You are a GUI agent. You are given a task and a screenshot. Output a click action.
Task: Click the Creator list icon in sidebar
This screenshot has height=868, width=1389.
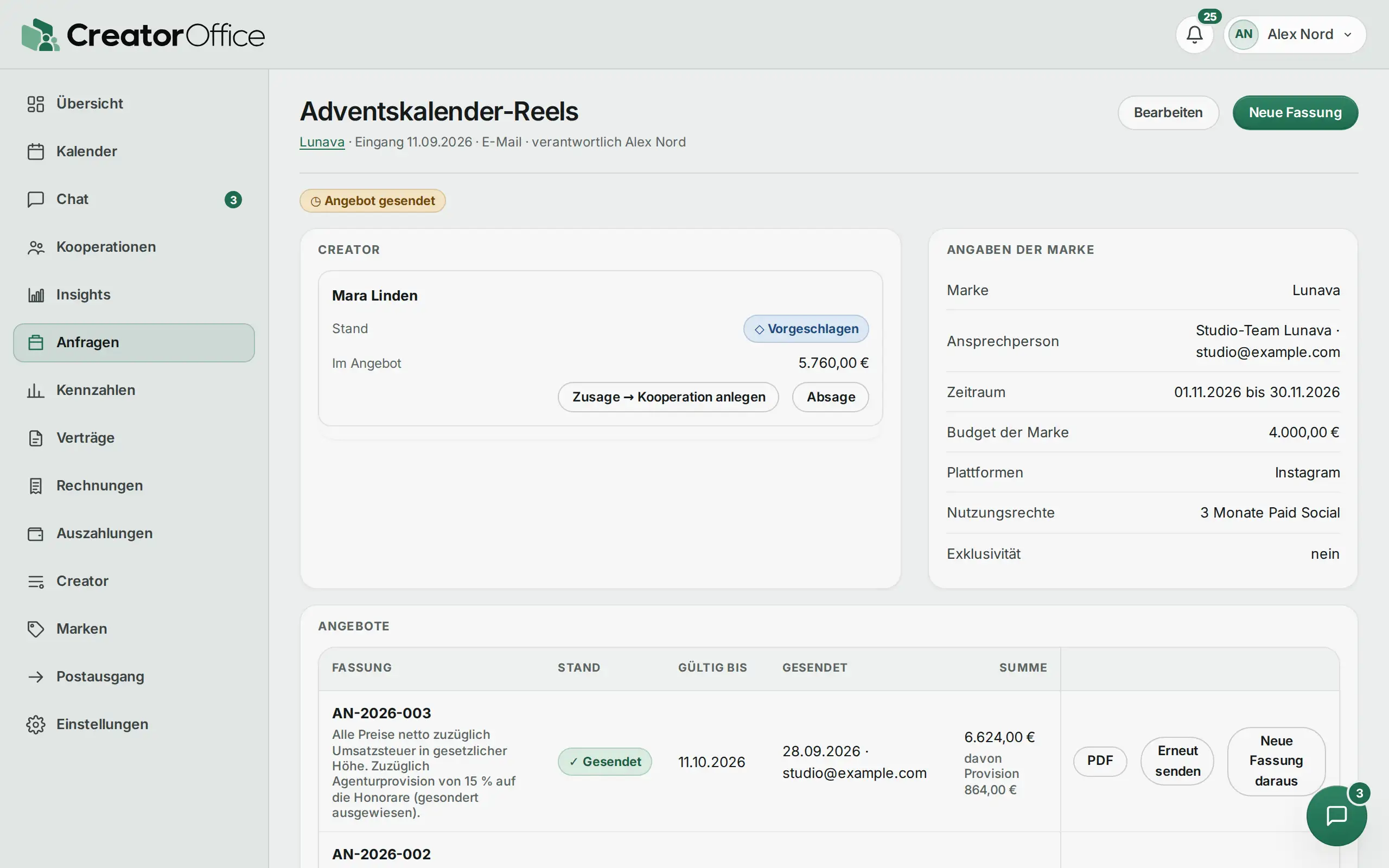coord(36,581)
